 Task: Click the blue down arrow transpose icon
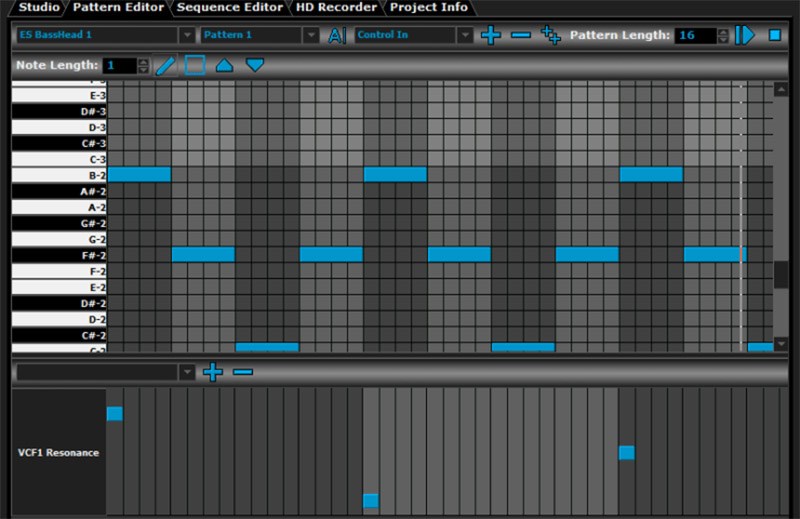pos(255,66)
